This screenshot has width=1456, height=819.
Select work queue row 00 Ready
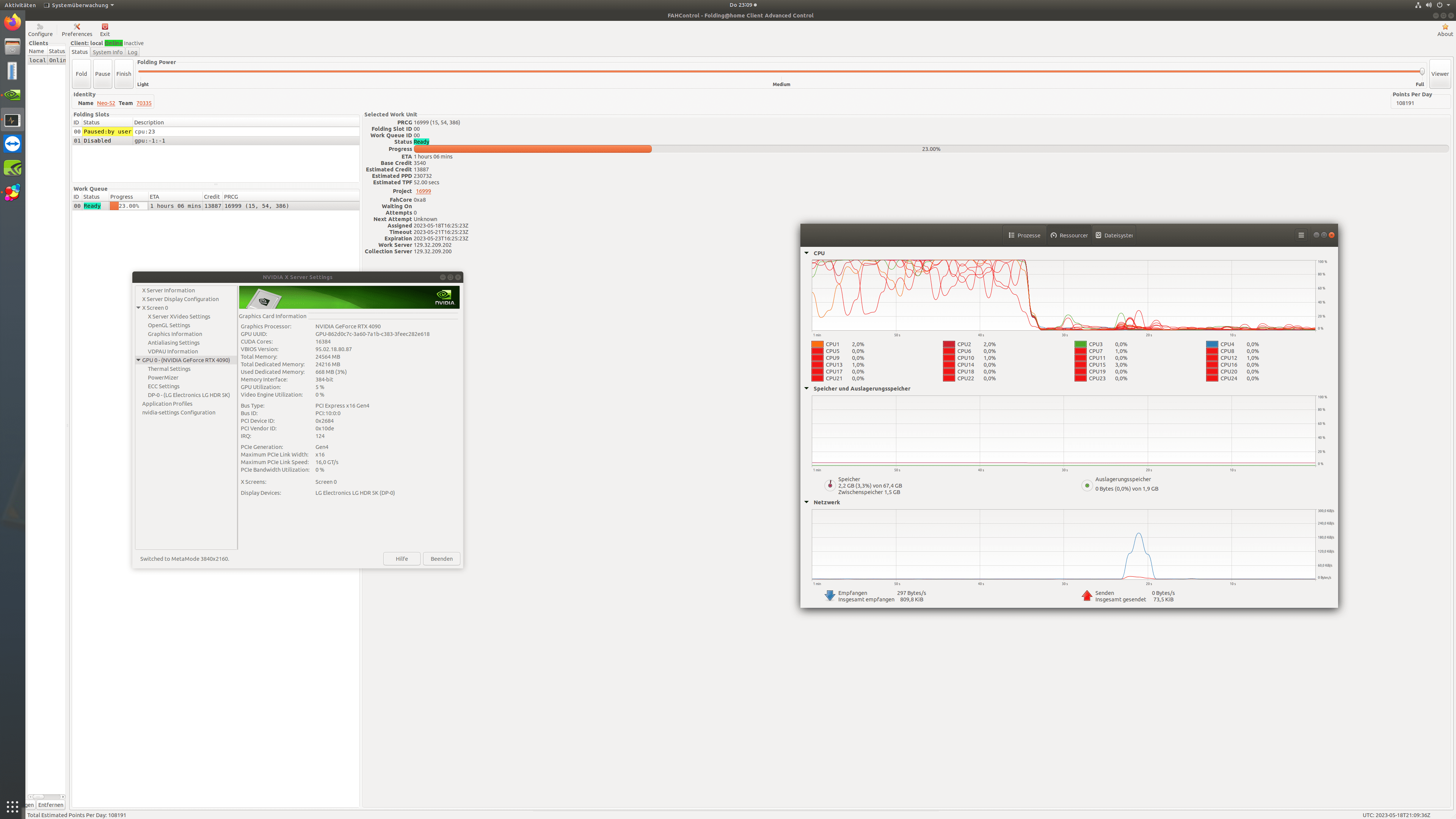[x=215, y=206]
